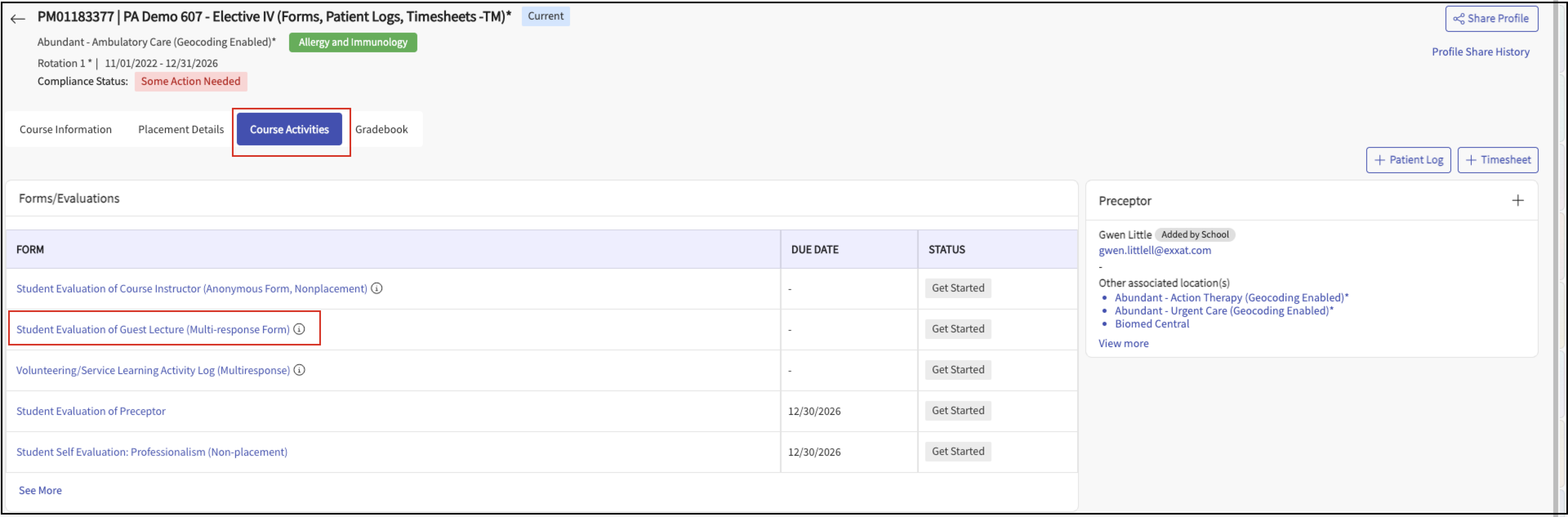Add a new Patient Log

click(1408, 160)
